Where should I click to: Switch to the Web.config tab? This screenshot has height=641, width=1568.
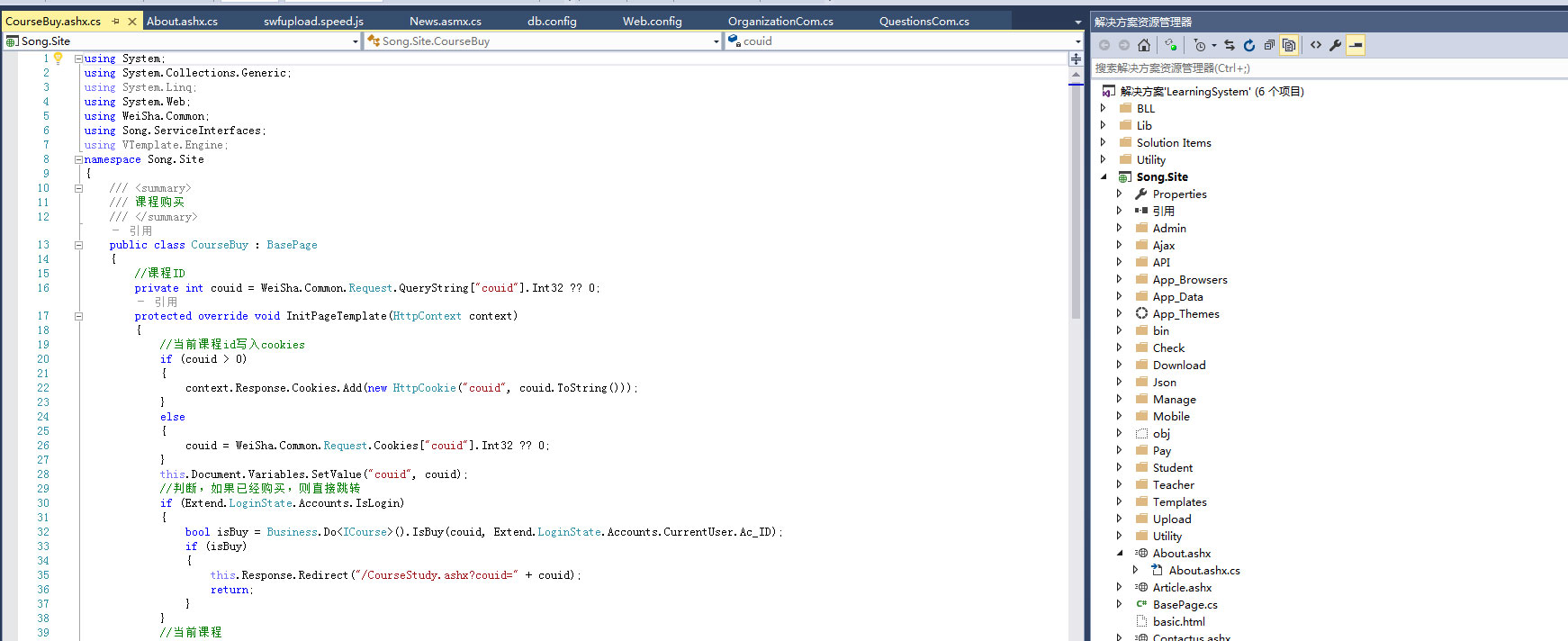[652, 21]
